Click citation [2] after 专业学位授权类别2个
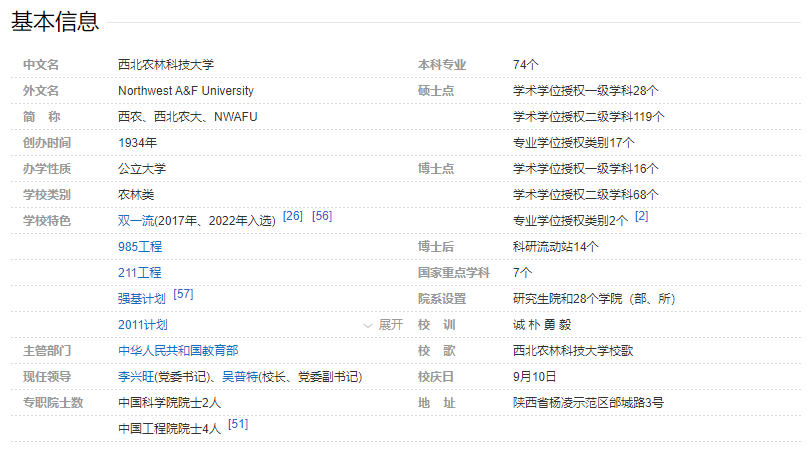Viewport: 810px width, 450px height. tap(641, 216)
